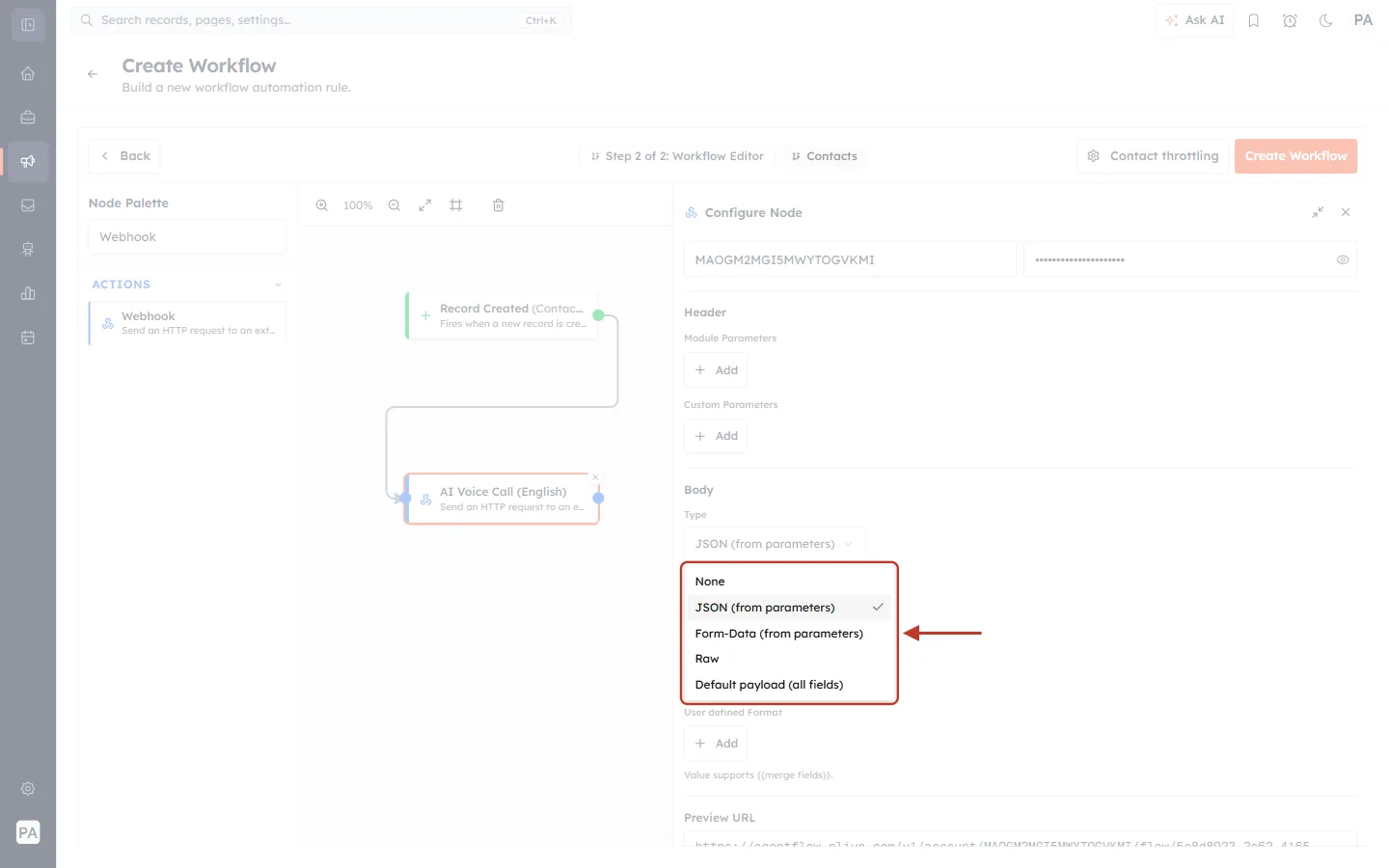Choose Form-Data (from parameters) option

click(x=789, y=634)
